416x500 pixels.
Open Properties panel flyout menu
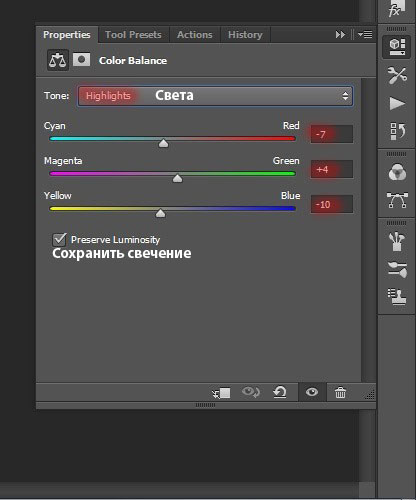pos(365,34)
